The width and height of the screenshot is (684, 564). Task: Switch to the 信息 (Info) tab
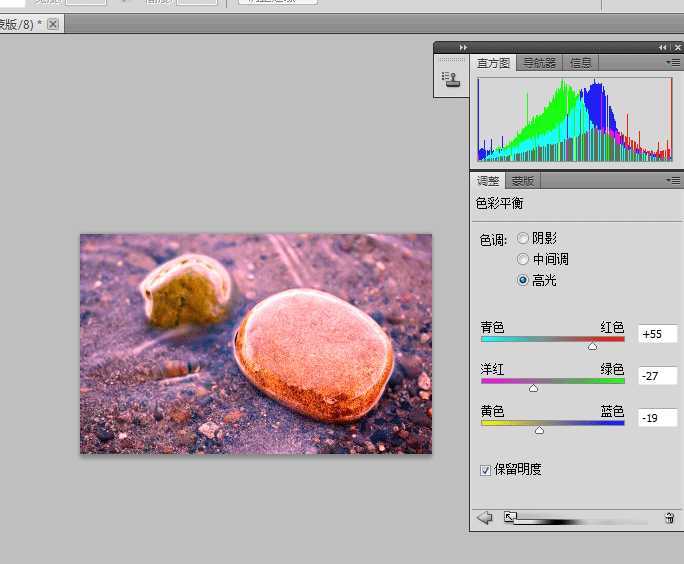(x=581, y=63)
